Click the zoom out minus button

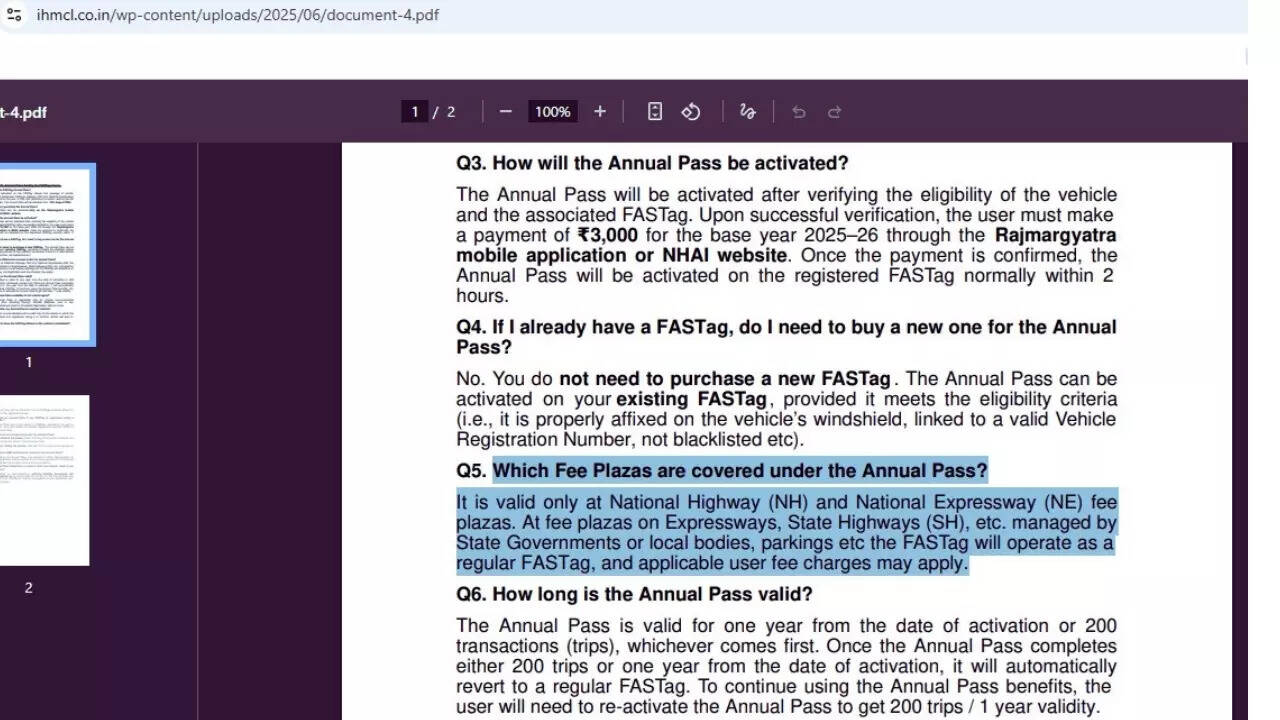point(505,112)
